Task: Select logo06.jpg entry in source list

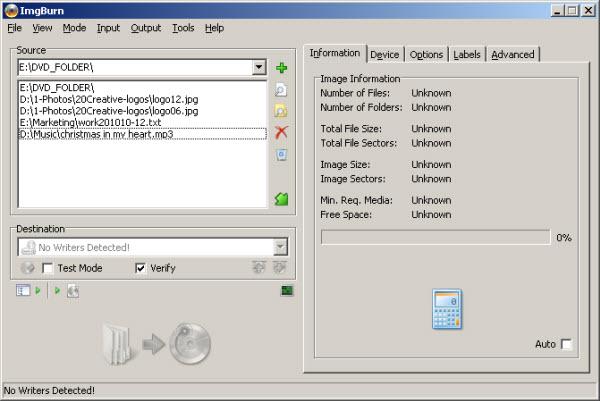Action: click(x=142, y=111)
